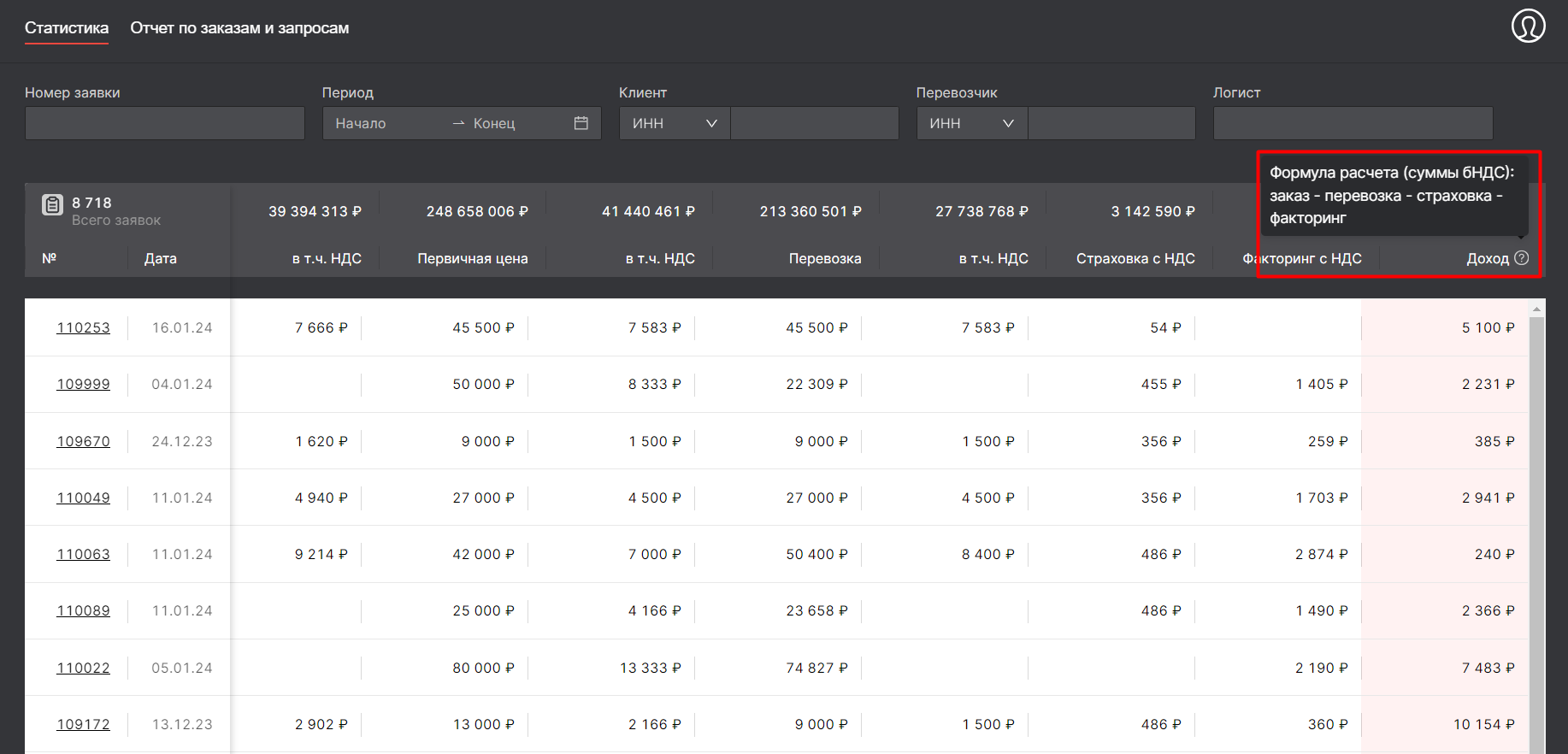This screenshot has height=754, width=1568.
Task: Click the scrollbar up arrow of the table
Action: point(1536,309)
